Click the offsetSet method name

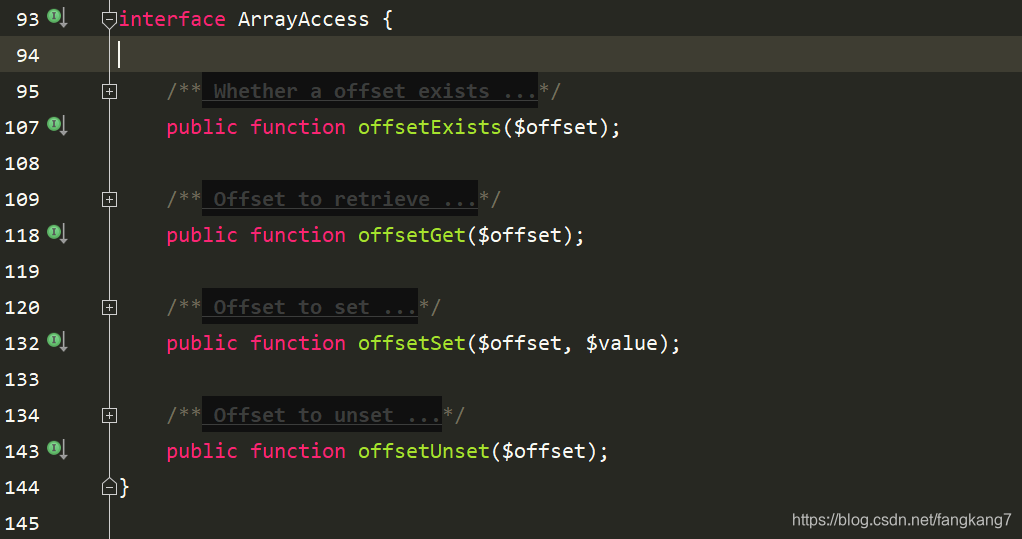click(411, 343)
